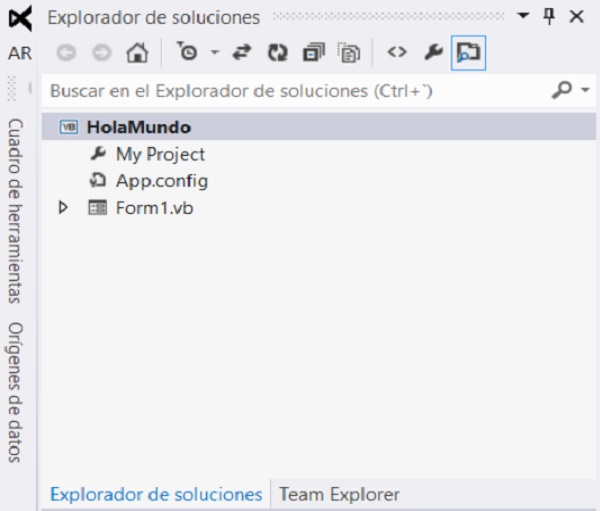Click the Back navigation arrow in toolbar
This screenshot has height=511, width=600.
coord(66,52)
